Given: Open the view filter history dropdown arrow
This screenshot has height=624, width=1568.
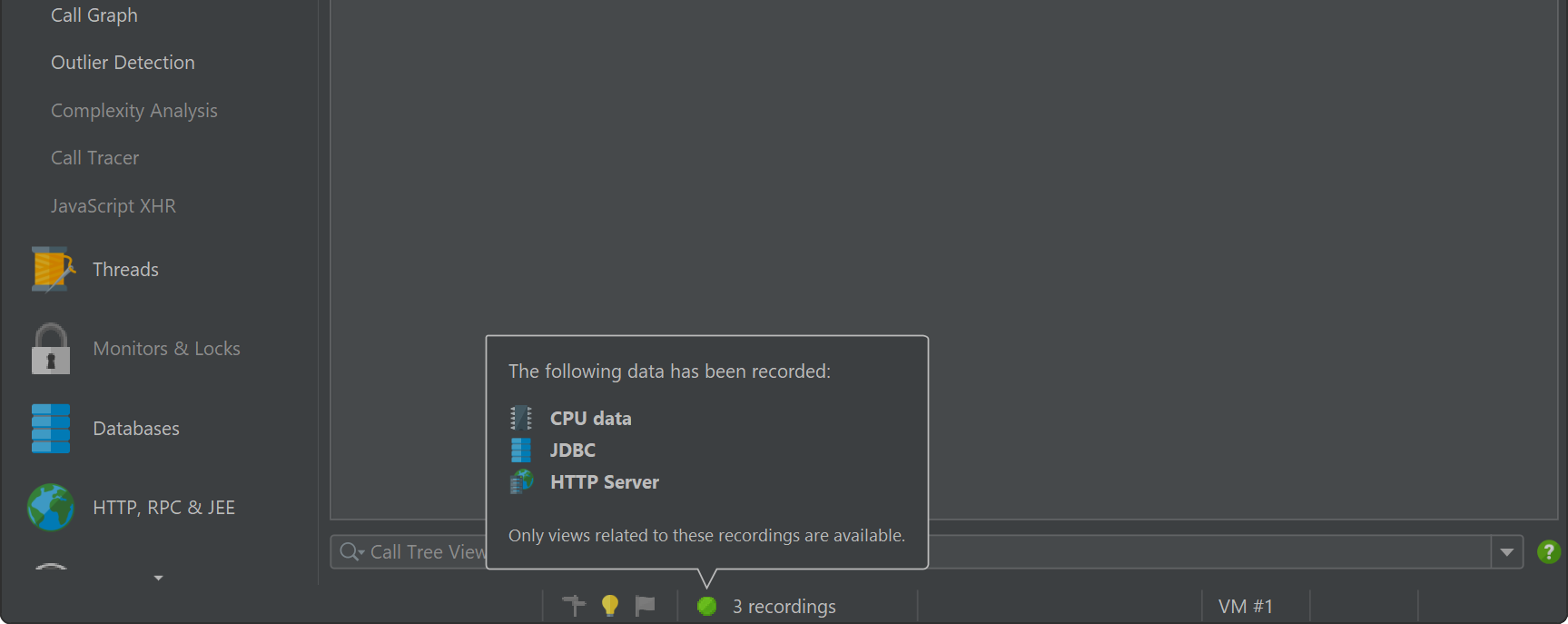Looking at the screenshot, I should click(1507, 552).
